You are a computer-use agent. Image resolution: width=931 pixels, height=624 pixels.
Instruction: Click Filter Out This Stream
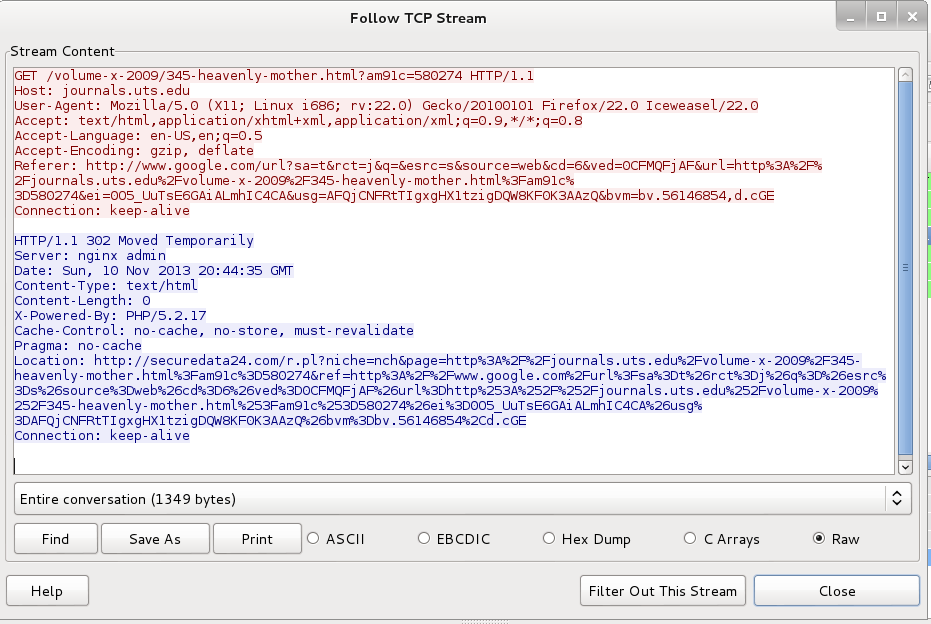[664, 591]
